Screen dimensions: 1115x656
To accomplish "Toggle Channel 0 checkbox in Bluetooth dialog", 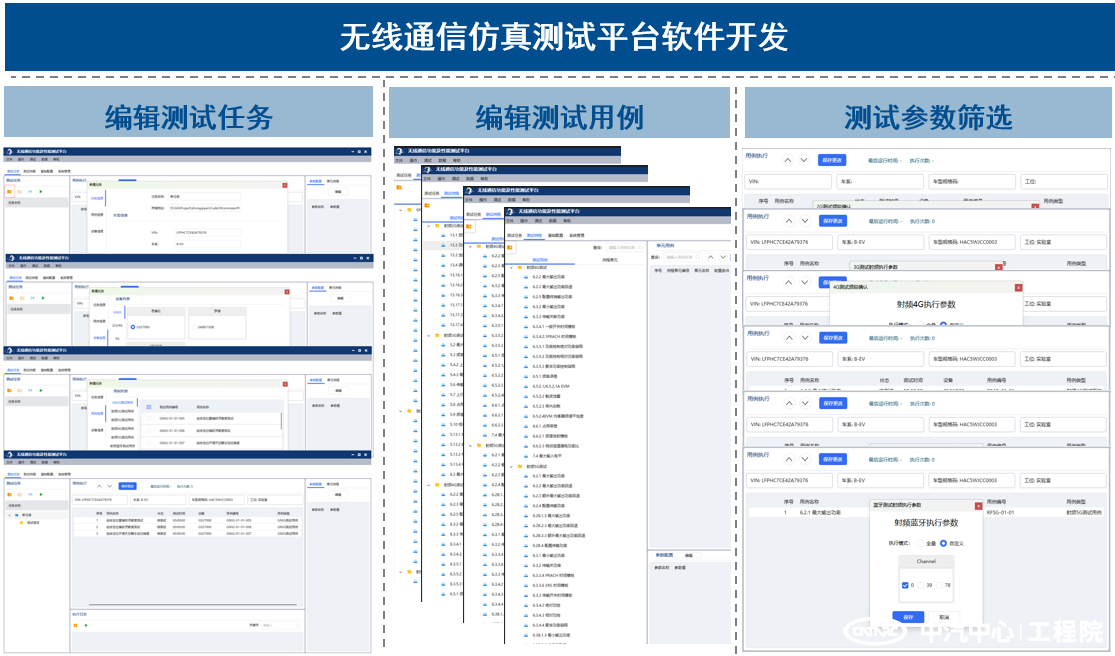I will click(x=906, y=585).
